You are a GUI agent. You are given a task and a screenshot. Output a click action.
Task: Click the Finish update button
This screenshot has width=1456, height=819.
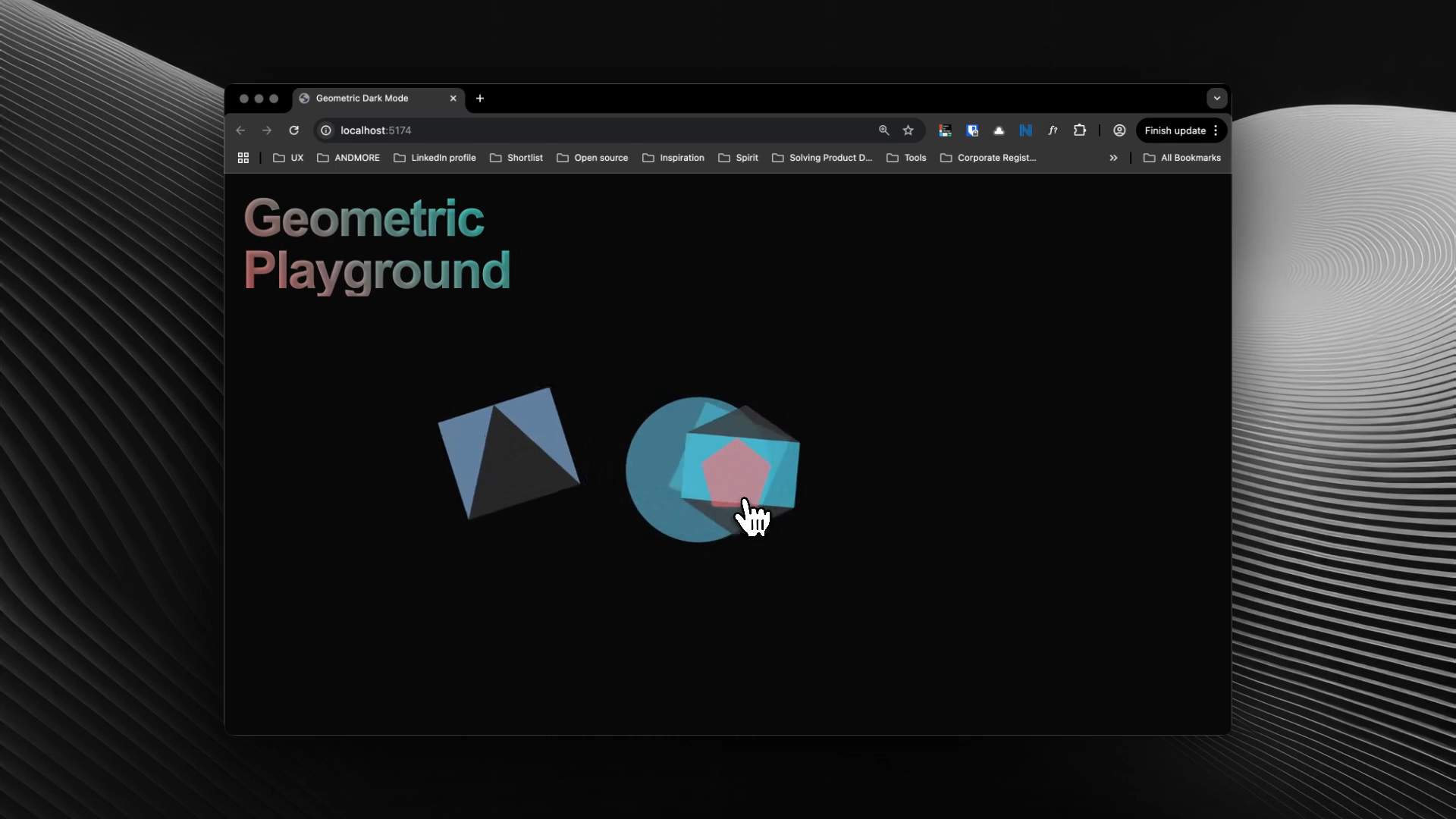(x=1174, y=130)
